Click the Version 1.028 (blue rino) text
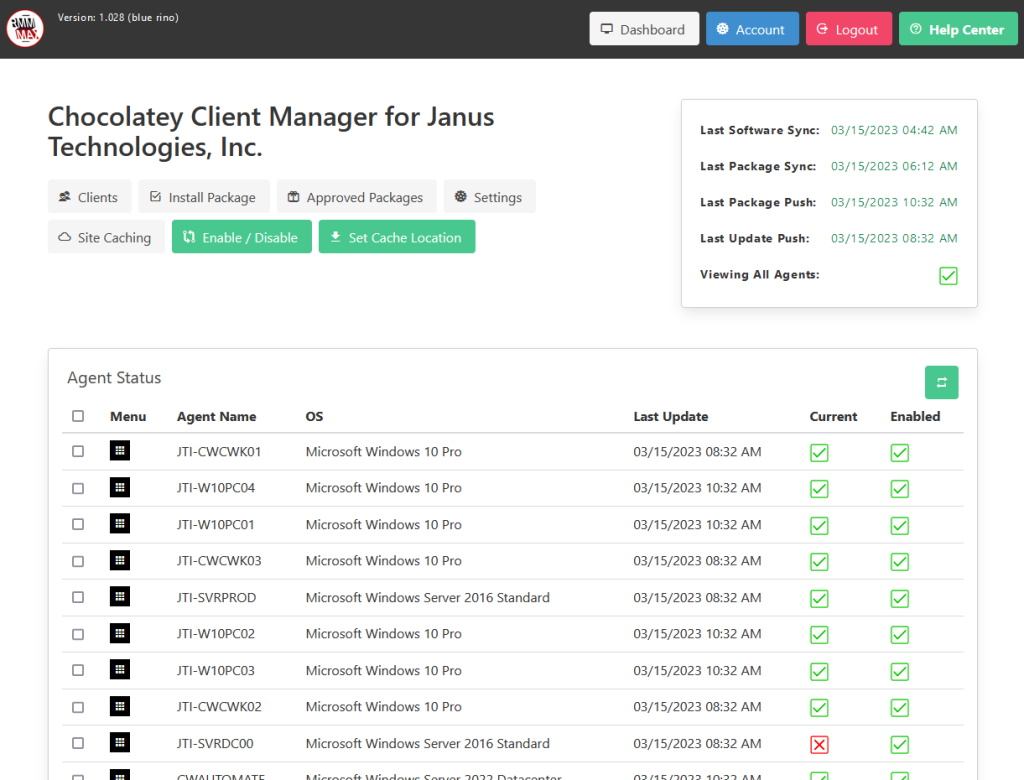The height and width of the screenshot is (780, 1024). pos(118,18)
